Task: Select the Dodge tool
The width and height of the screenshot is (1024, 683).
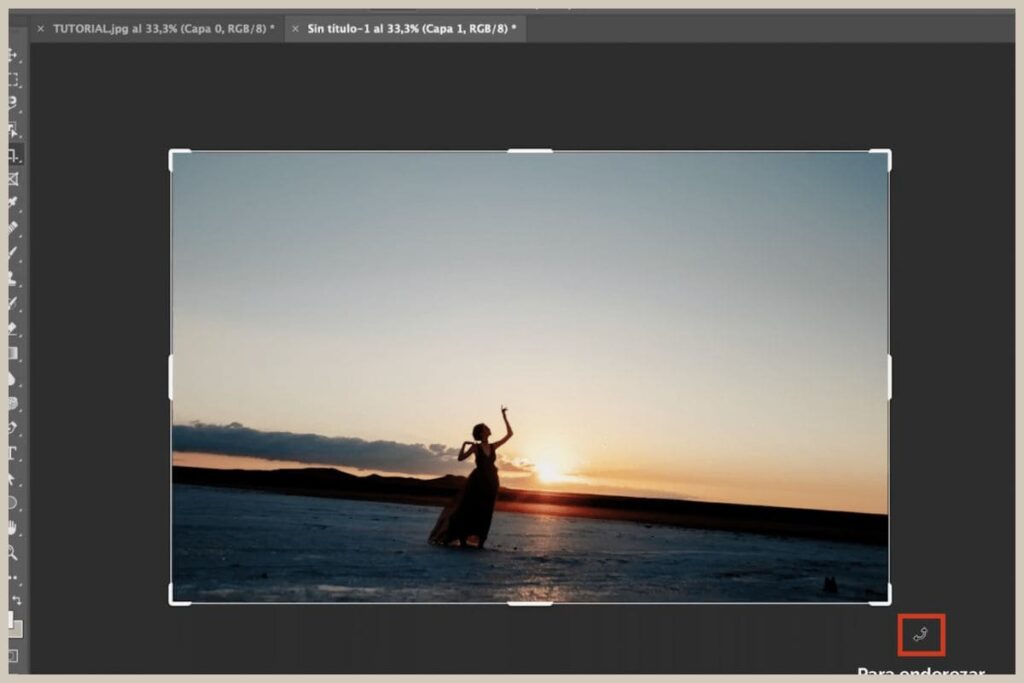Action: tap(12, 404)
